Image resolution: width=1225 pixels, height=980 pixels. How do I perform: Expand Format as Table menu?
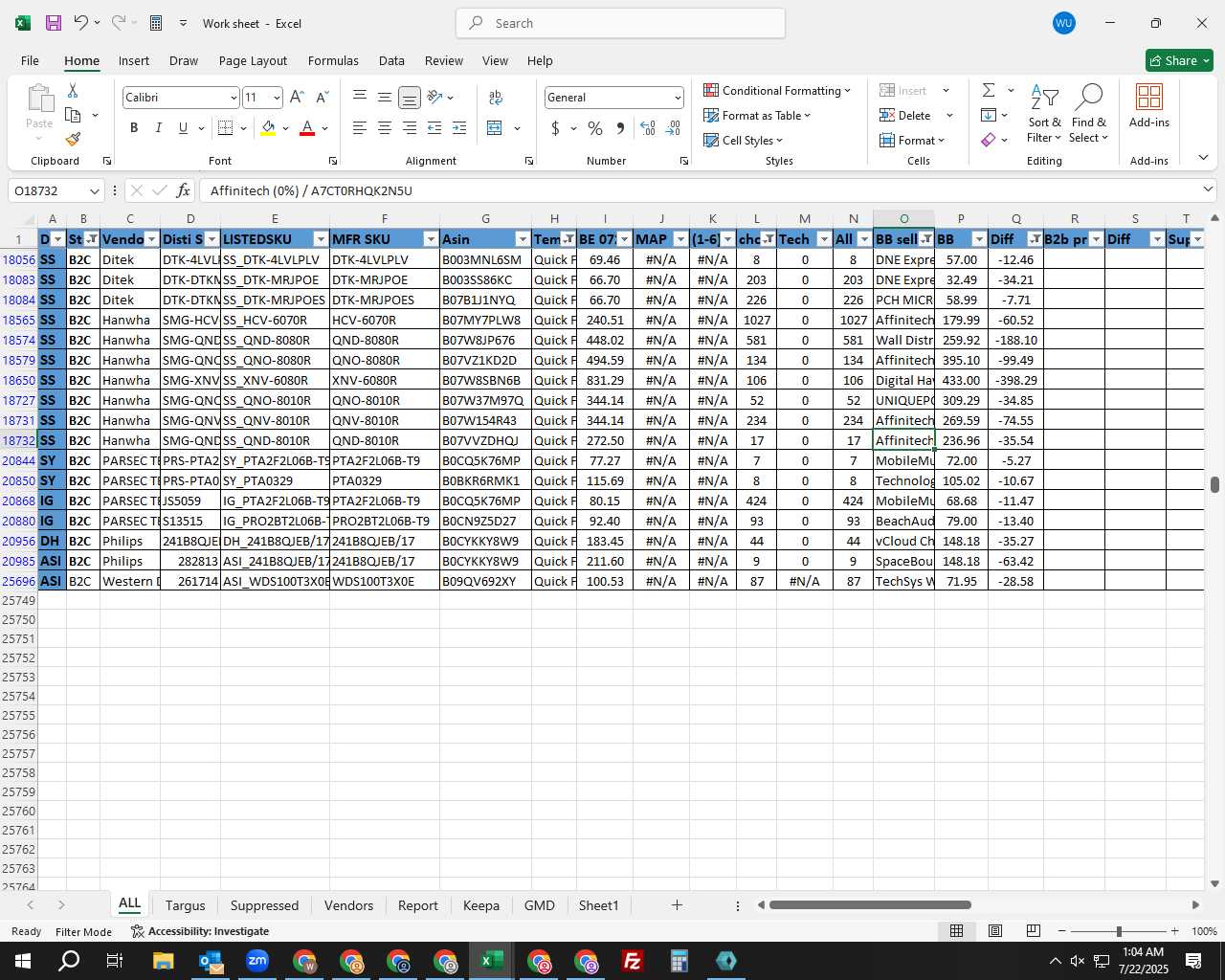(x=757, y=115)
